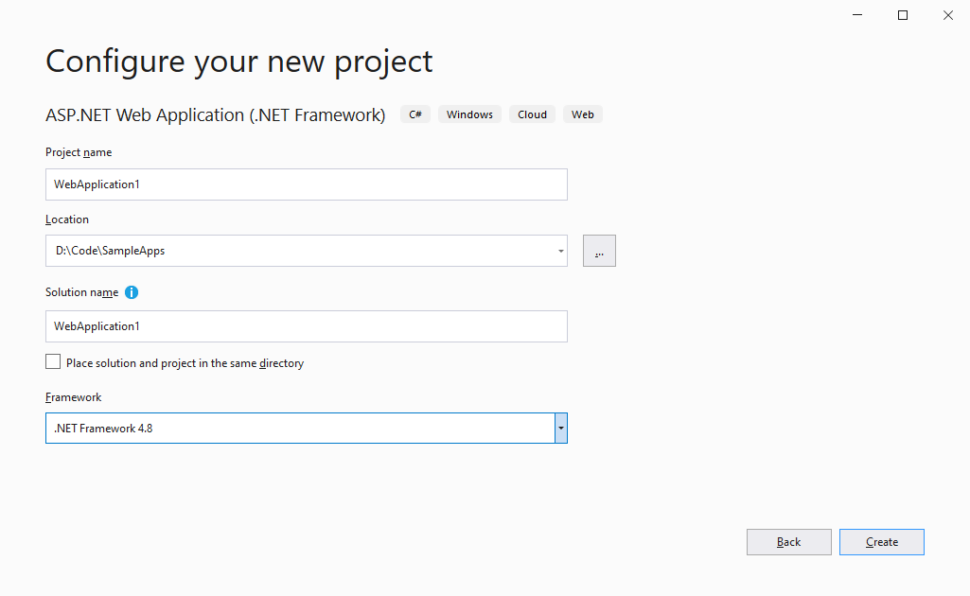Select the Web project type tag
Viewport: 970px width, 596px height.
582,114
